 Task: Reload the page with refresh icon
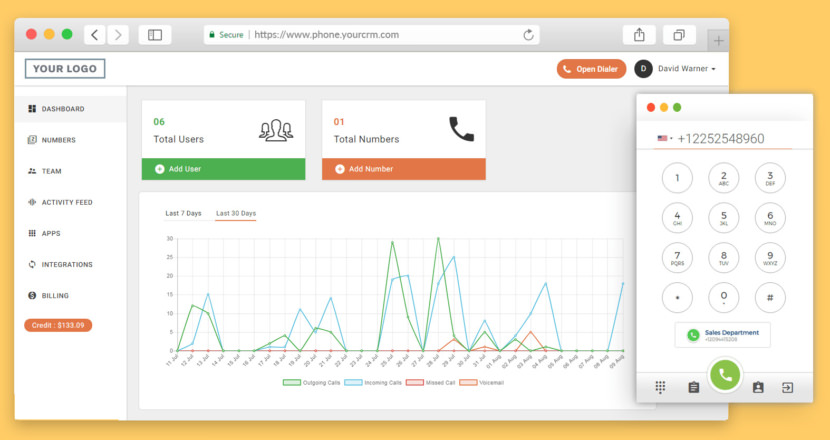click(528, 35)
